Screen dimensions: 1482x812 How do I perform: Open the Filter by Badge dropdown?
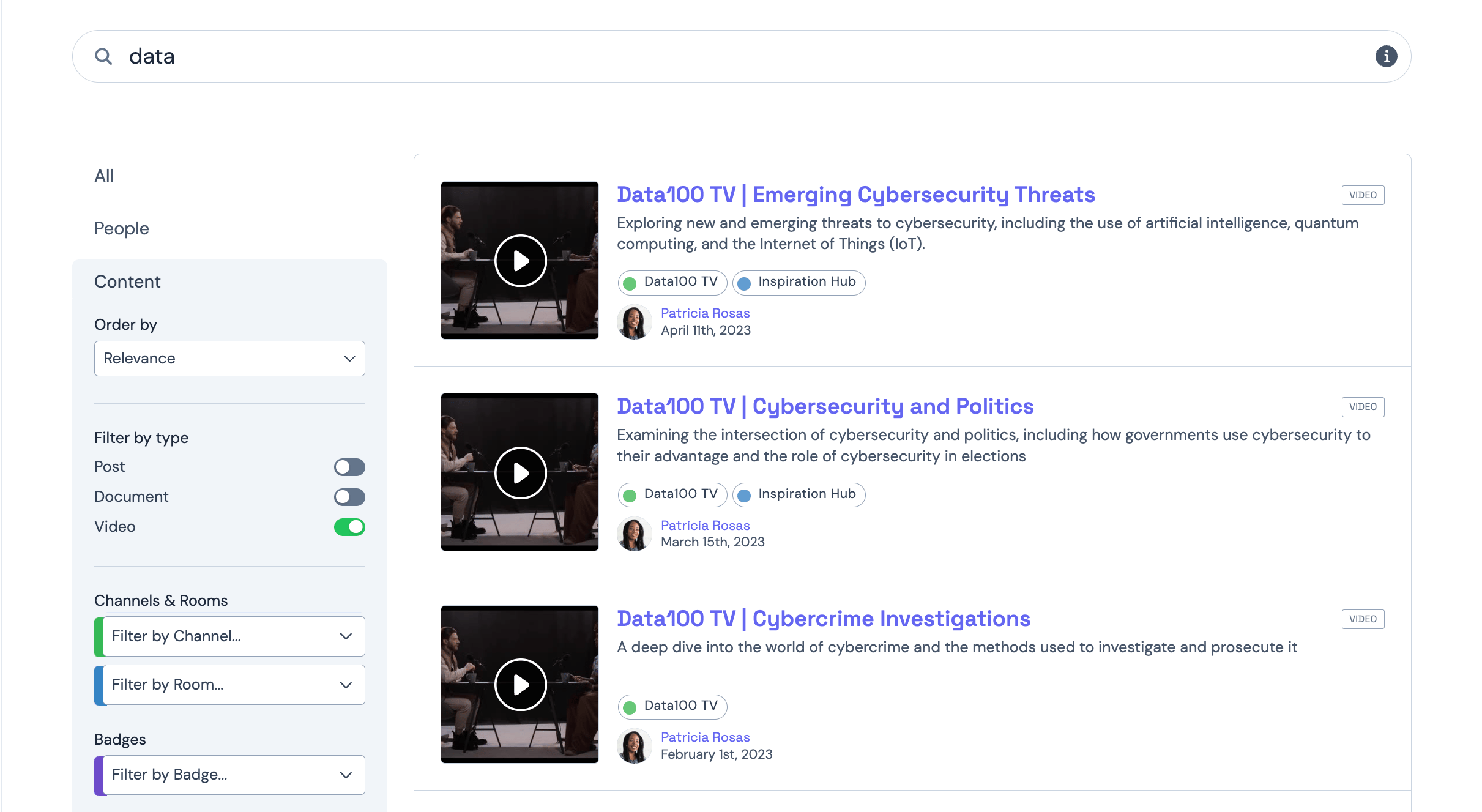pyautogui.click(x=233, y=775)
